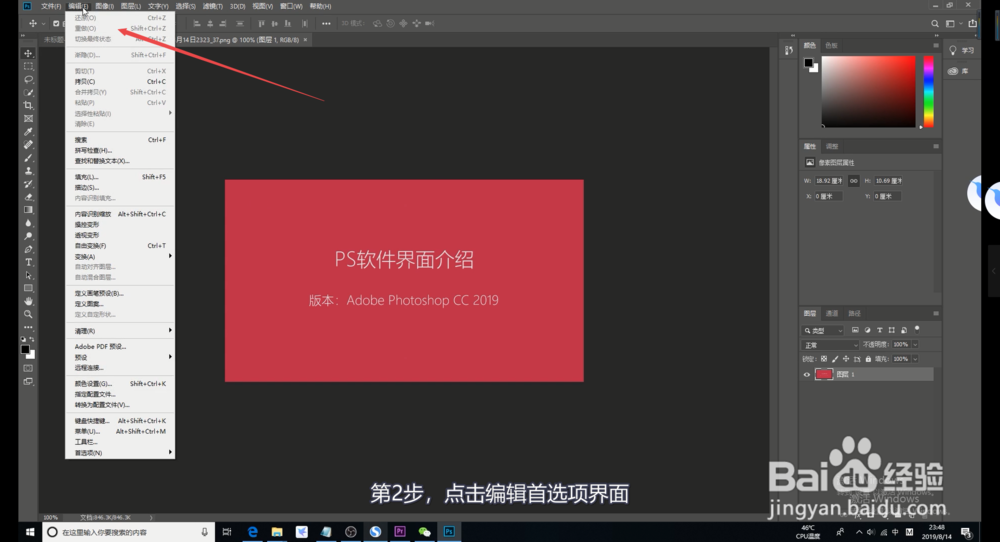Click the hue slider strip in Color panel
The image size is (1000, 542).
point(929,91)
